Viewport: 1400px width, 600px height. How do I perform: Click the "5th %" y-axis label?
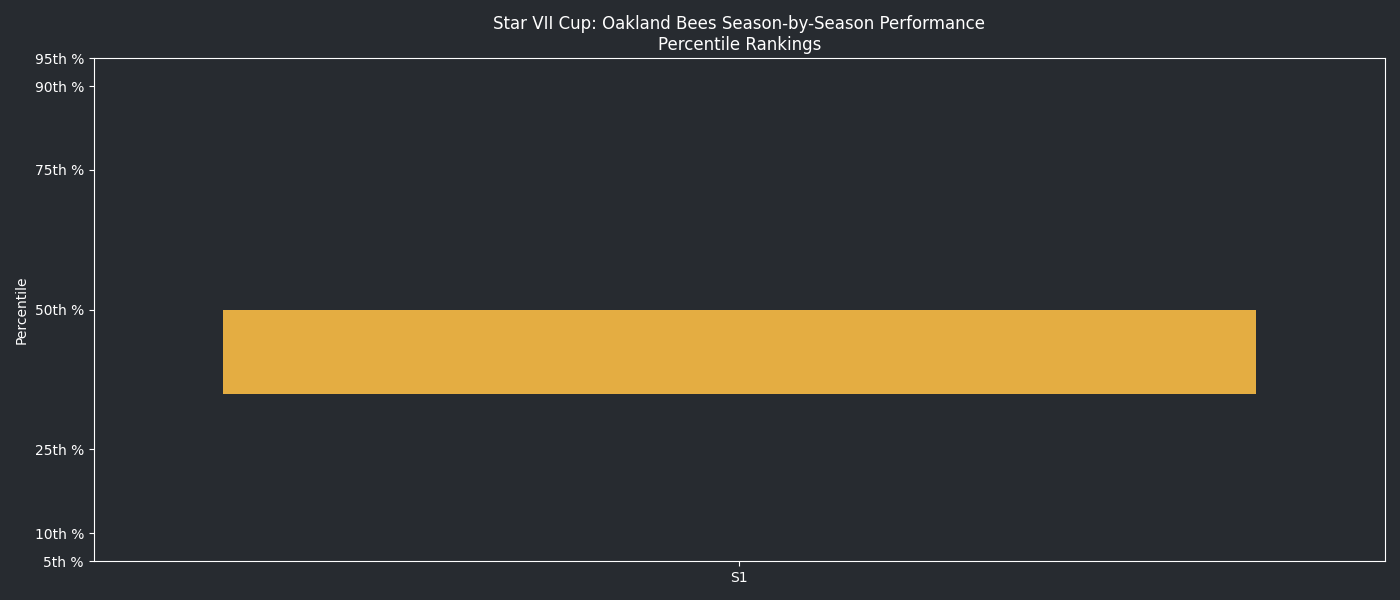pyautogui.click(x=63, y=562)
